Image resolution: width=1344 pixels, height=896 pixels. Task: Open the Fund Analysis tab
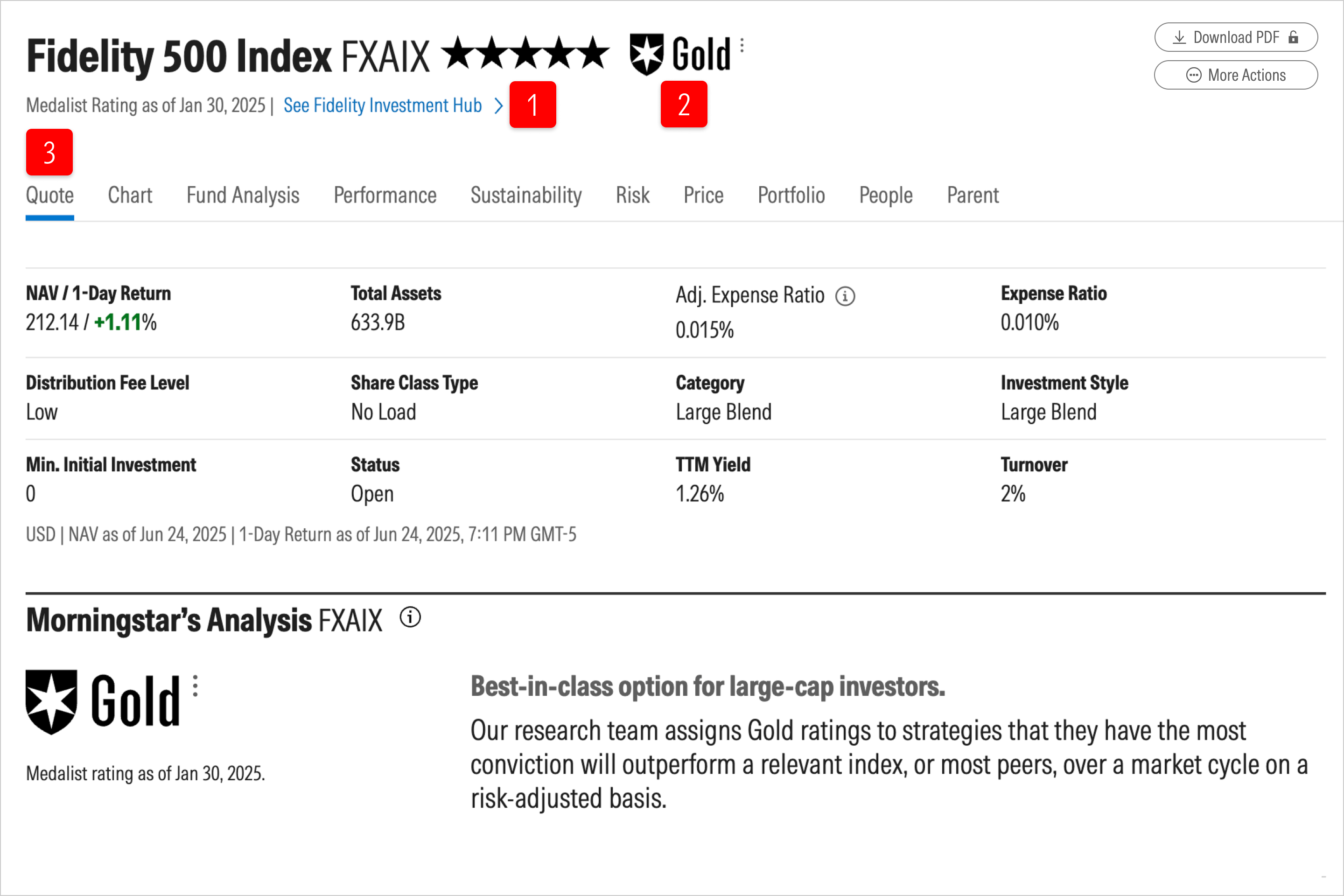(243, 196)
